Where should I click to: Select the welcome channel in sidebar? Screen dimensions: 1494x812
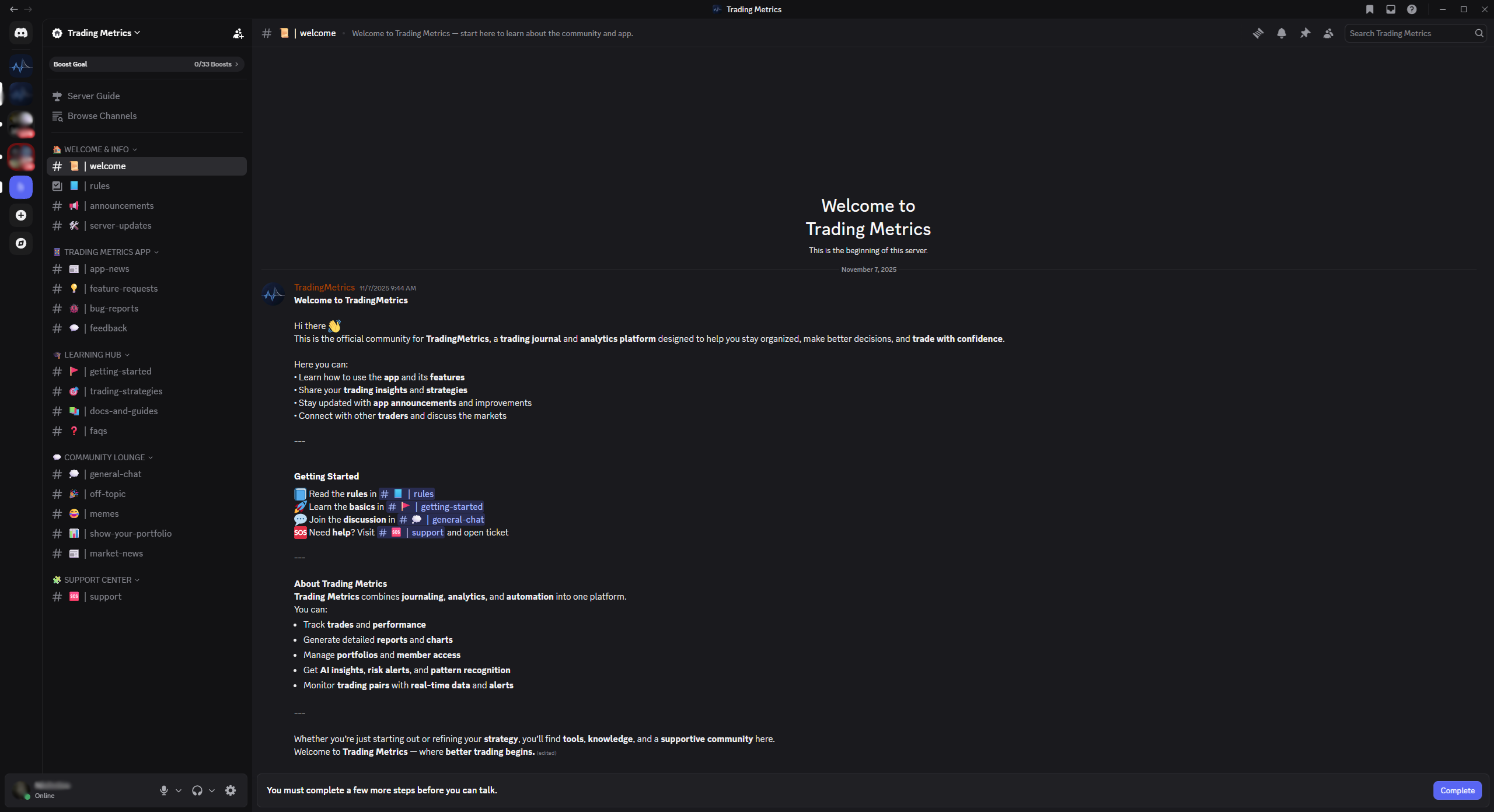tap(146, 166)
